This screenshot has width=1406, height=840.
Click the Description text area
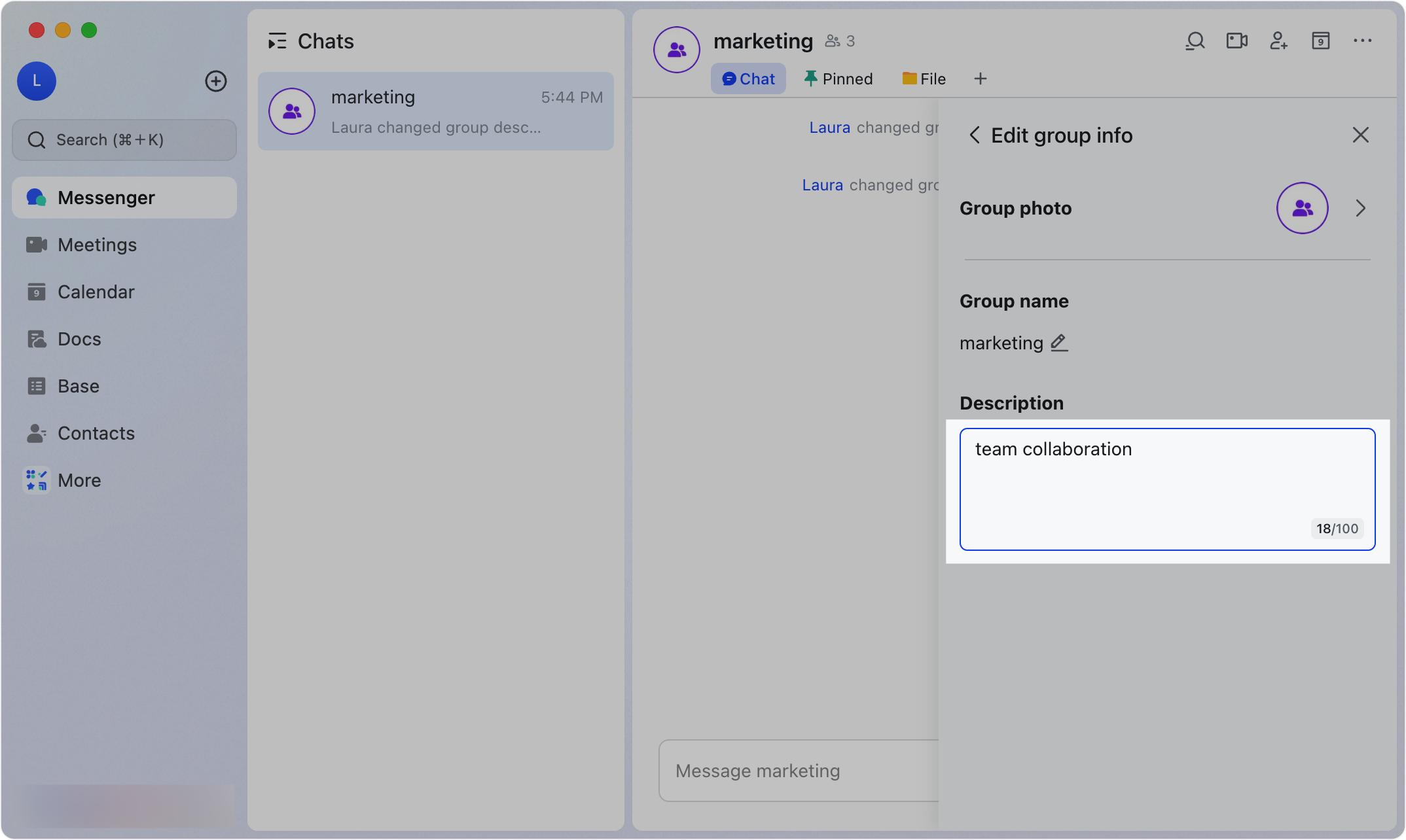[x=1168, y=489]
